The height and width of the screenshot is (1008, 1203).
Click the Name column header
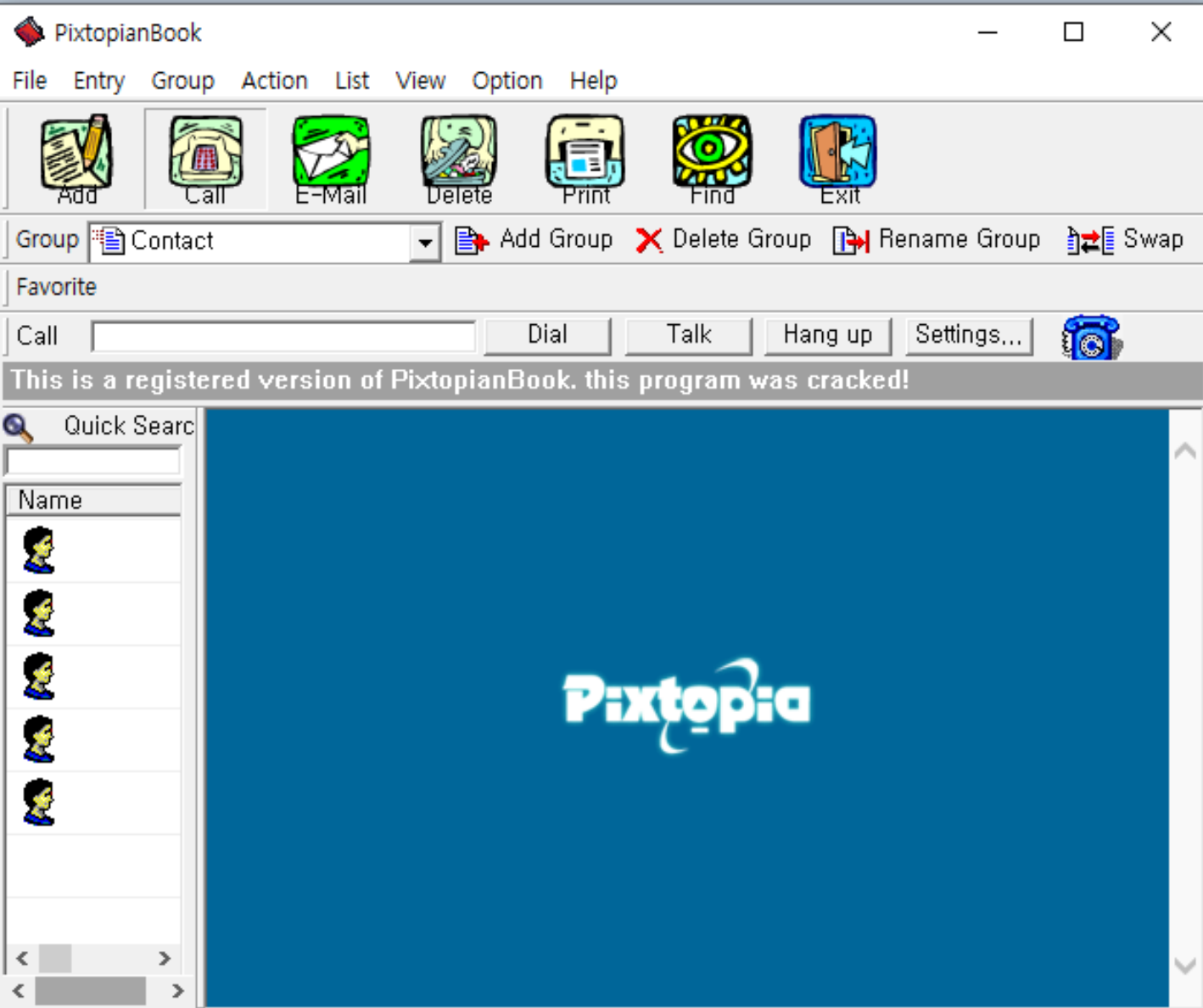pyautogui.click(x=93, y=500)
